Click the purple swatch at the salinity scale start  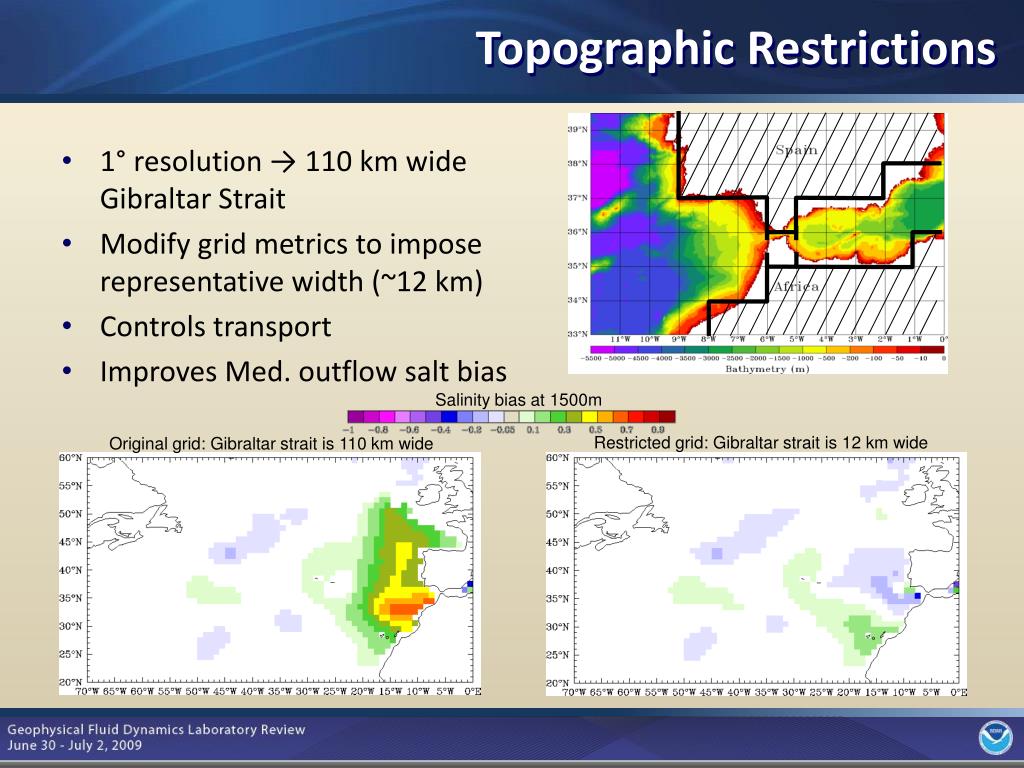[x=356, y=417]
